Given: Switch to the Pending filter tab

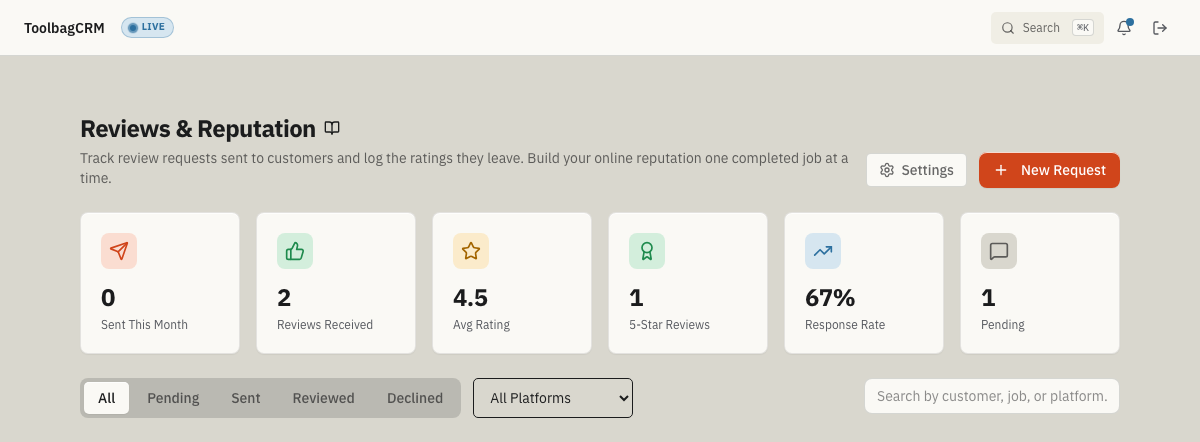Looking at the screenshot, I should (x=173, y=398).
